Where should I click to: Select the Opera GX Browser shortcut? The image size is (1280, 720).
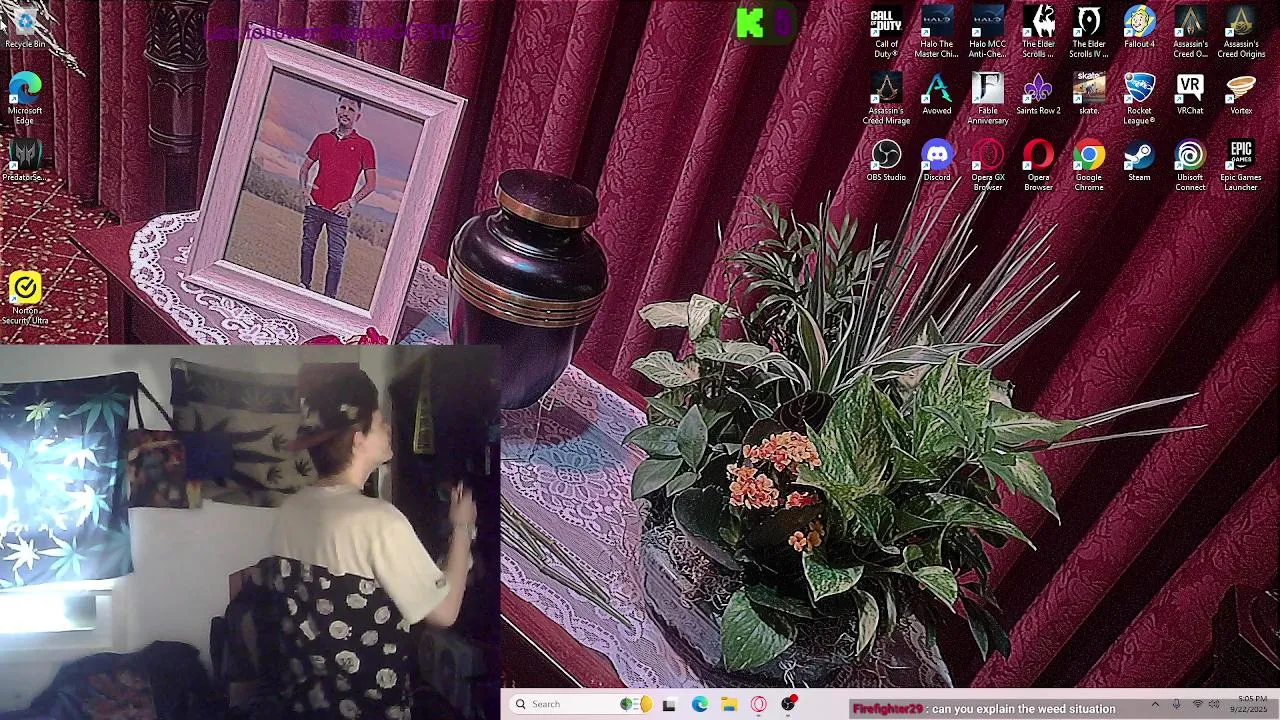click(x=988, y=166)
